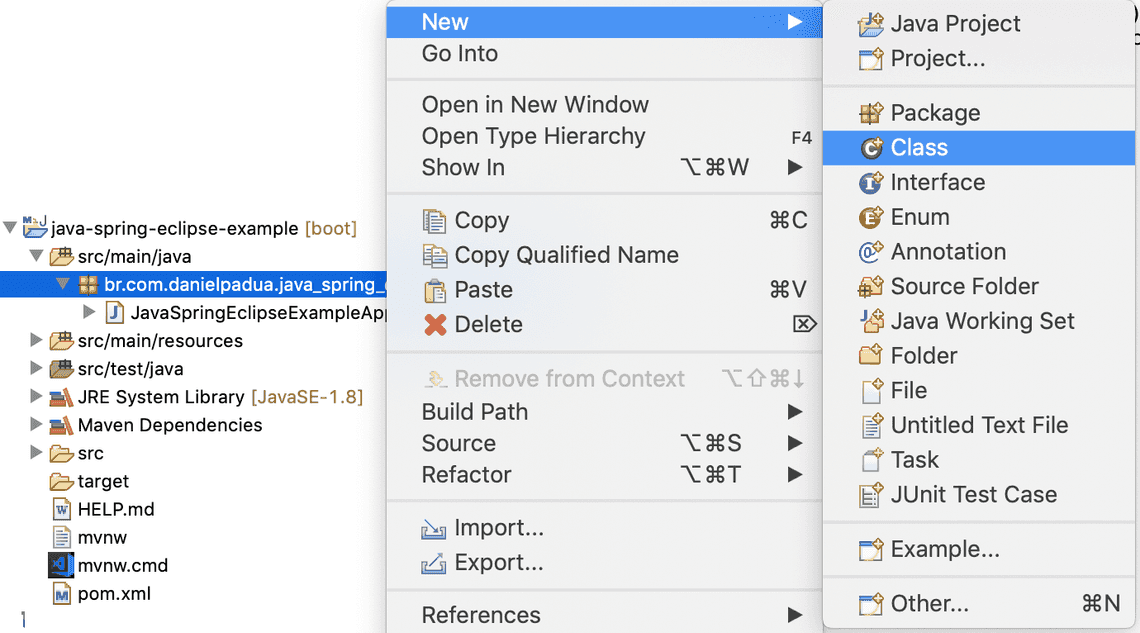1140x633 pixels.
Task: Select the src/test/java source folder
Action: click(130, 369)
